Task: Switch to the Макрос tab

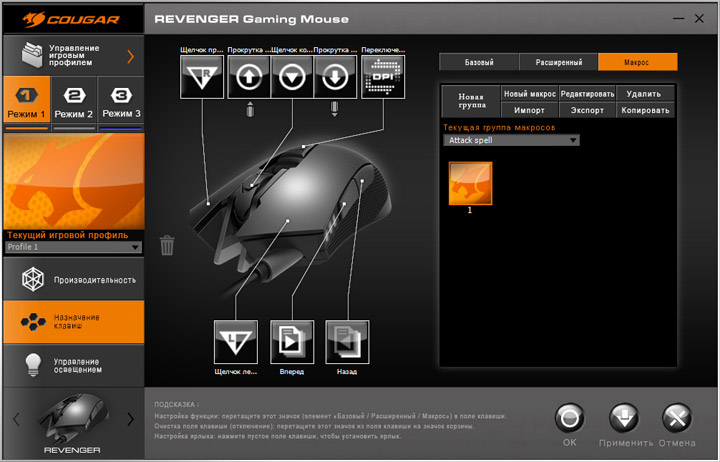Action: pos(637,62)
